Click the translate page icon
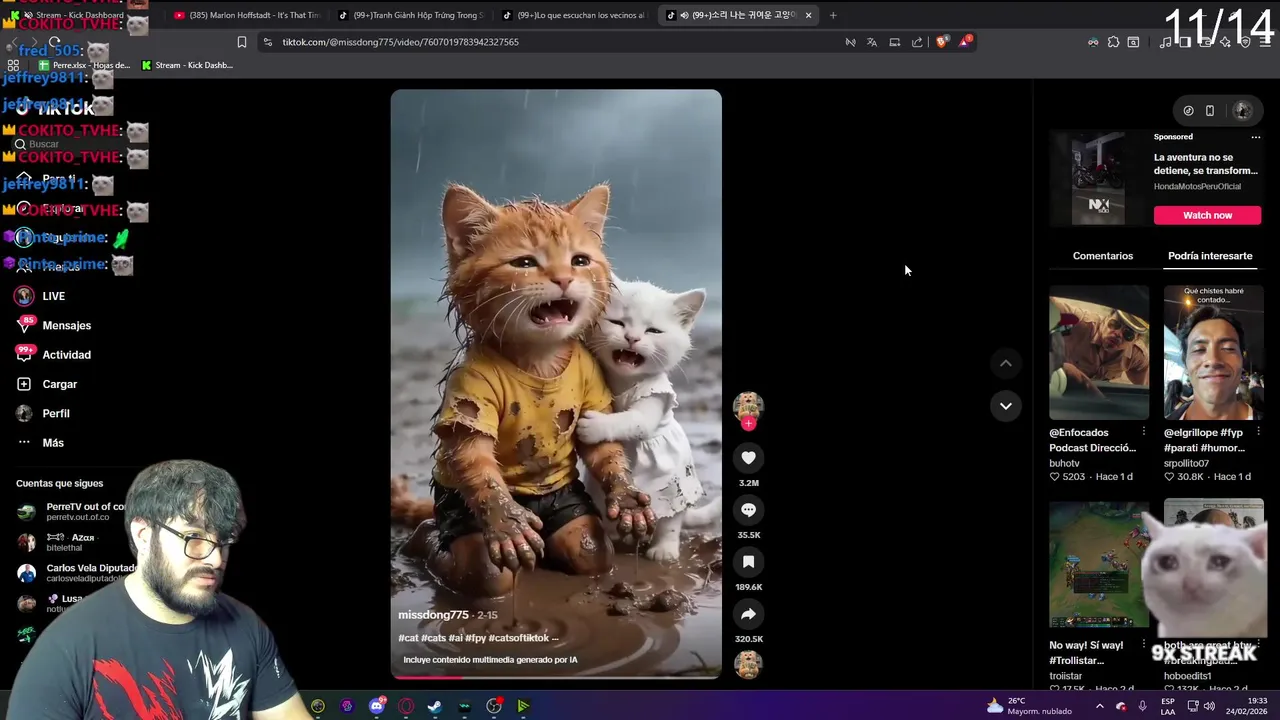 click(872, 42)
